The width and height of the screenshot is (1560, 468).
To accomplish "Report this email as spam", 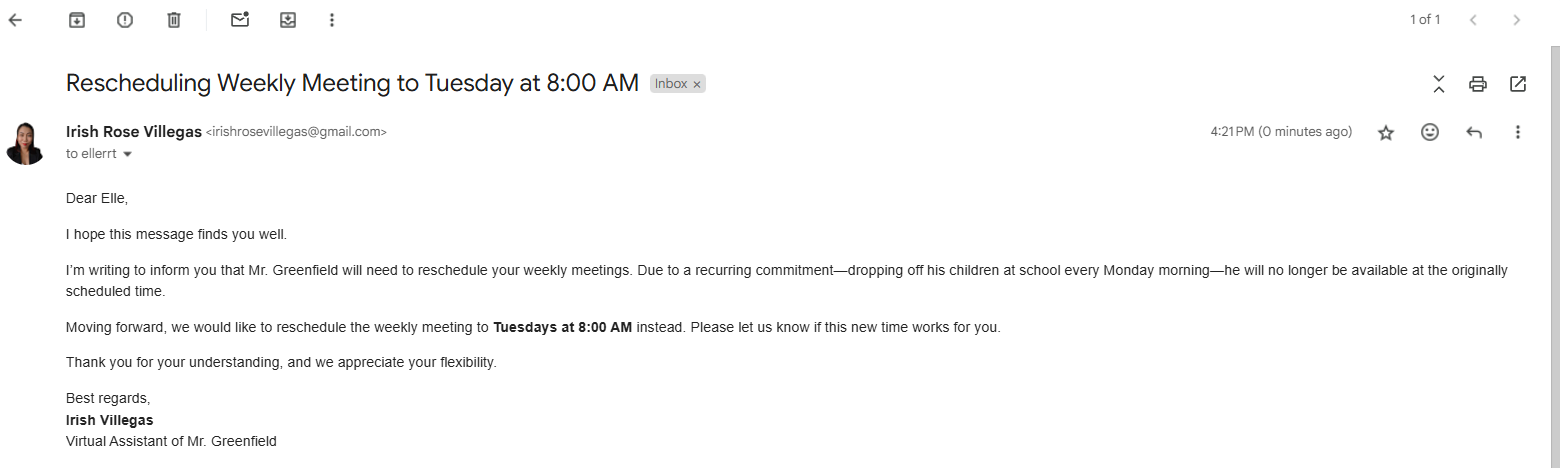I will pos(125,20).
